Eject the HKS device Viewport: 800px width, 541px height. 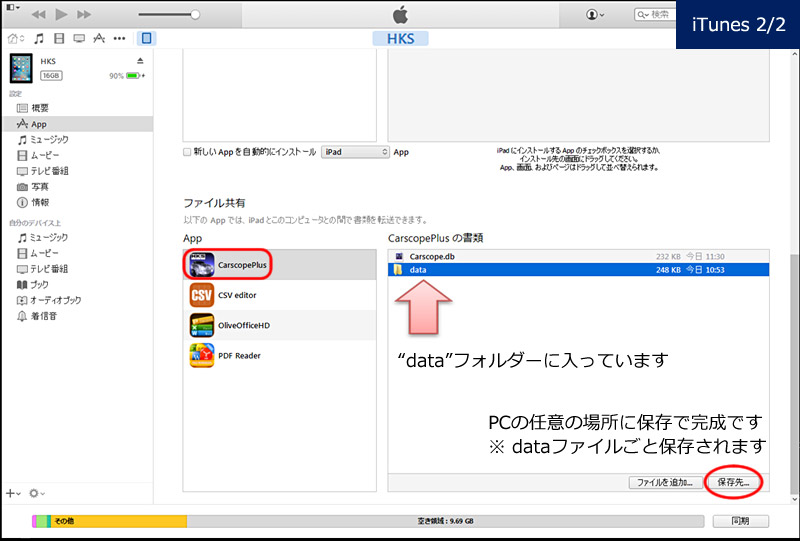[x=140, y=61]
